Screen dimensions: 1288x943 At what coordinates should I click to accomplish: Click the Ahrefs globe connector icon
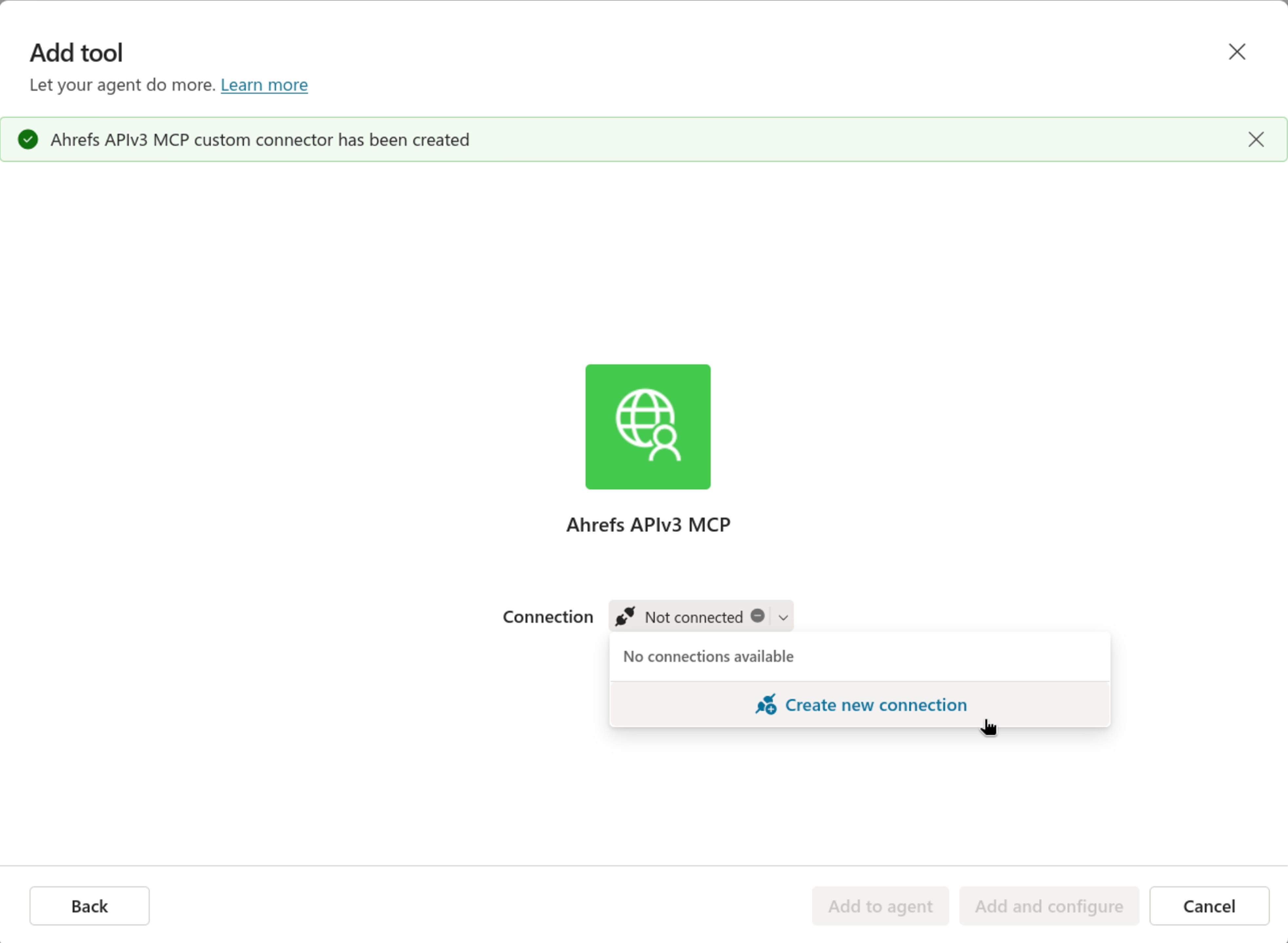click(x=647, y=426)
